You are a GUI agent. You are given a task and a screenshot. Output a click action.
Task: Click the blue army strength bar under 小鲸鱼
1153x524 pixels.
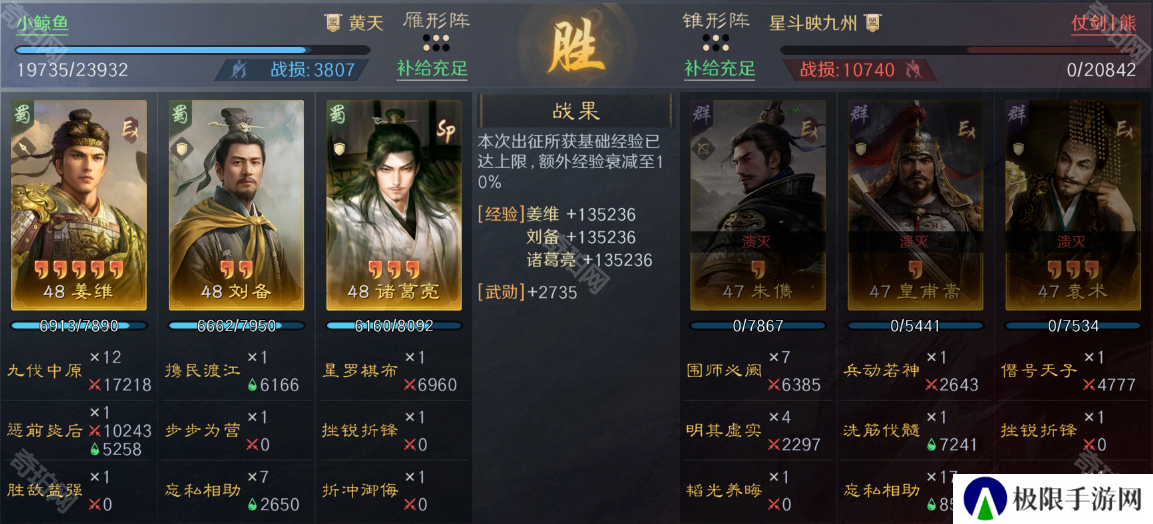193,51
